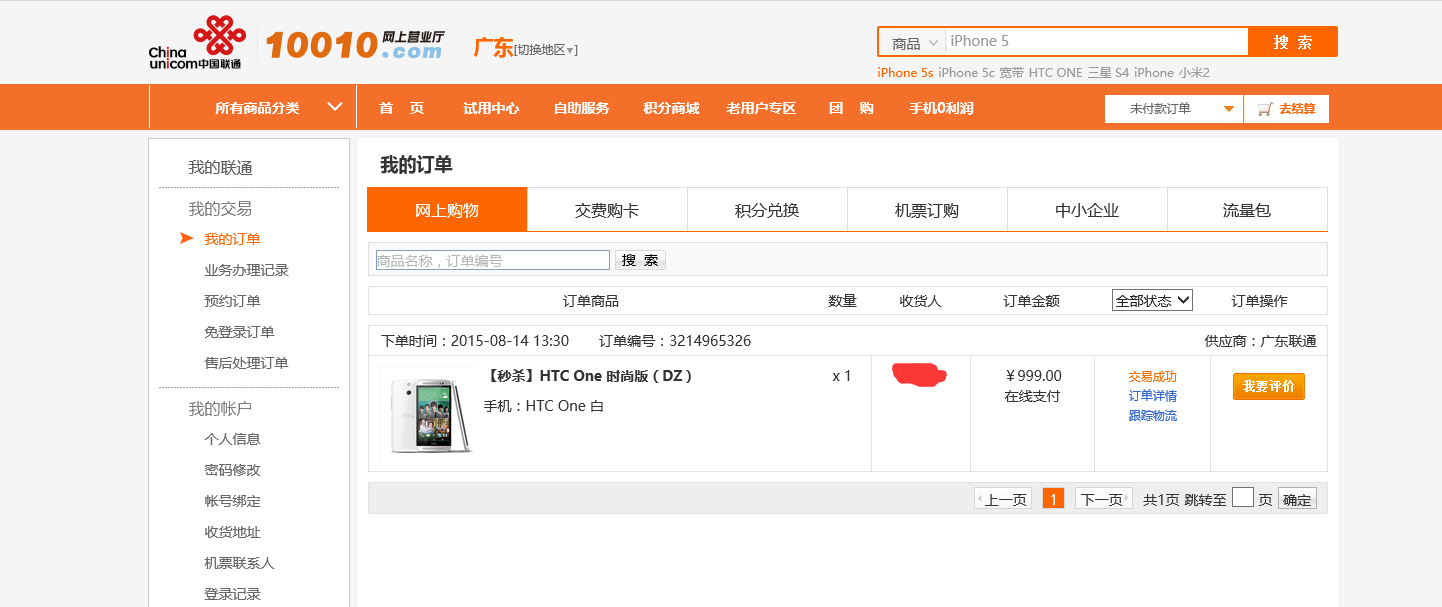Click the 供应商：广东联通 supplier text

pos(1260,341)
